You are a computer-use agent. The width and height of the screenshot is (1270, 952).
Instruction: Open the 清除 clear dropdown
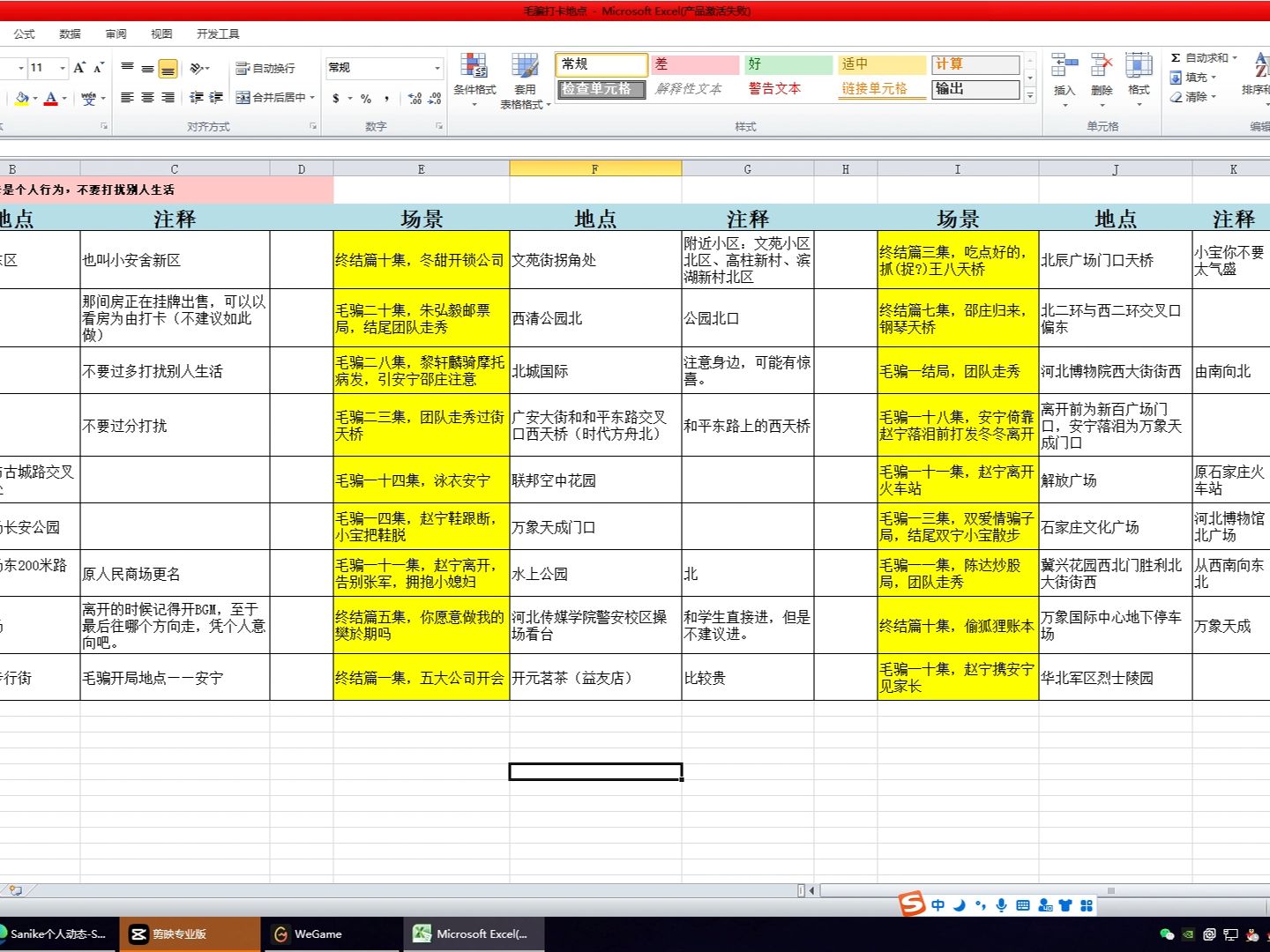1193,97
